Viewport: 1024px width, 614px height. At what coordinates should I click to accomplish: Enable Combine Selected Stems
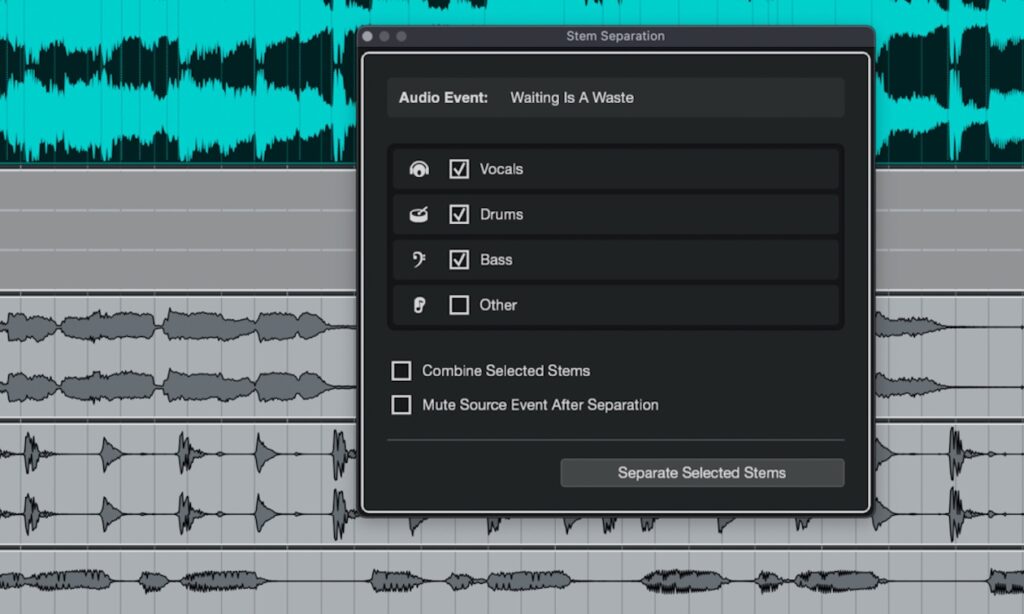point(401,370)
